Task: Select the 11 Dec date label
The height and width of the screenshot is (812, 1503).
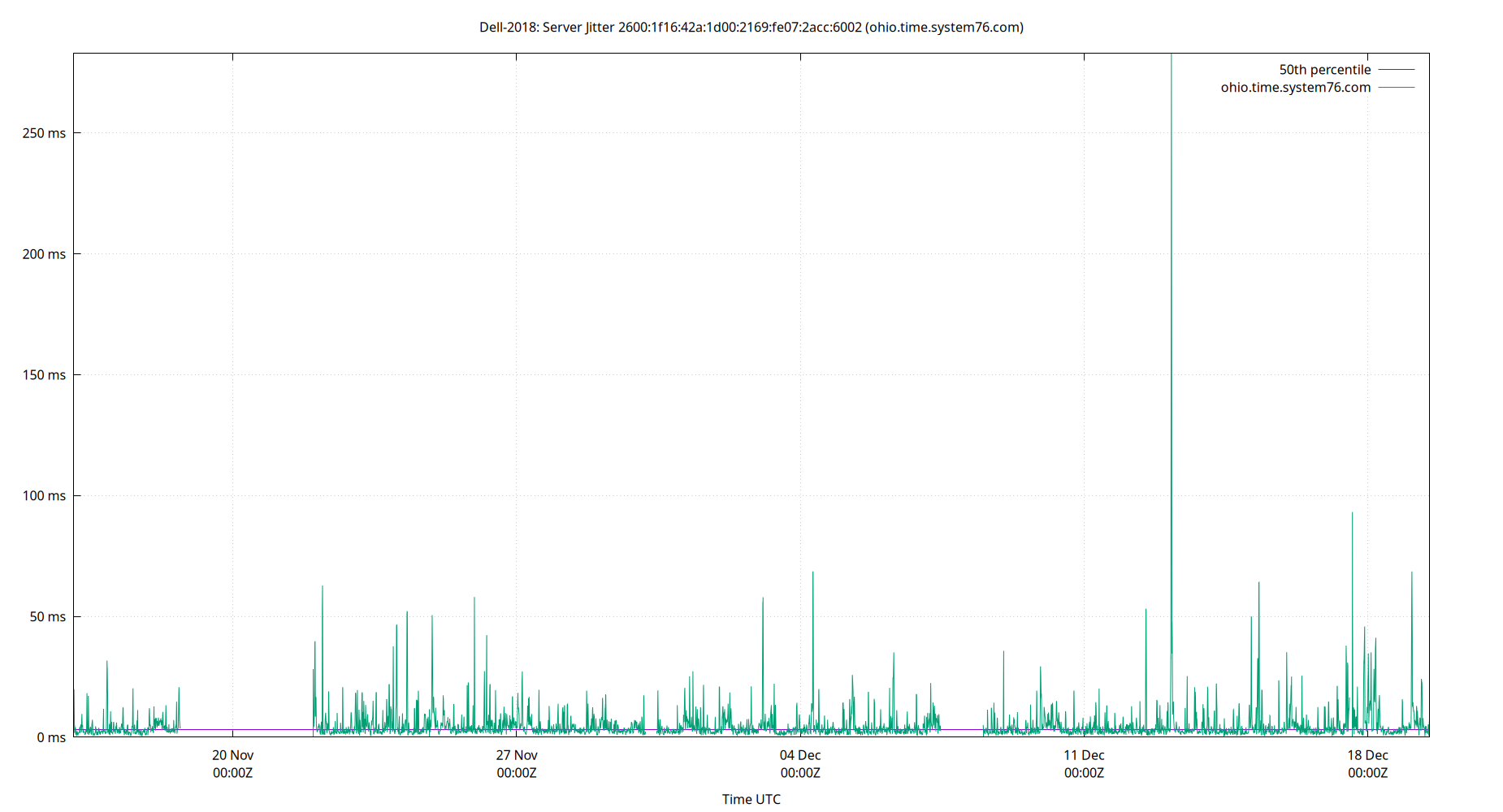Action: 1084,755
